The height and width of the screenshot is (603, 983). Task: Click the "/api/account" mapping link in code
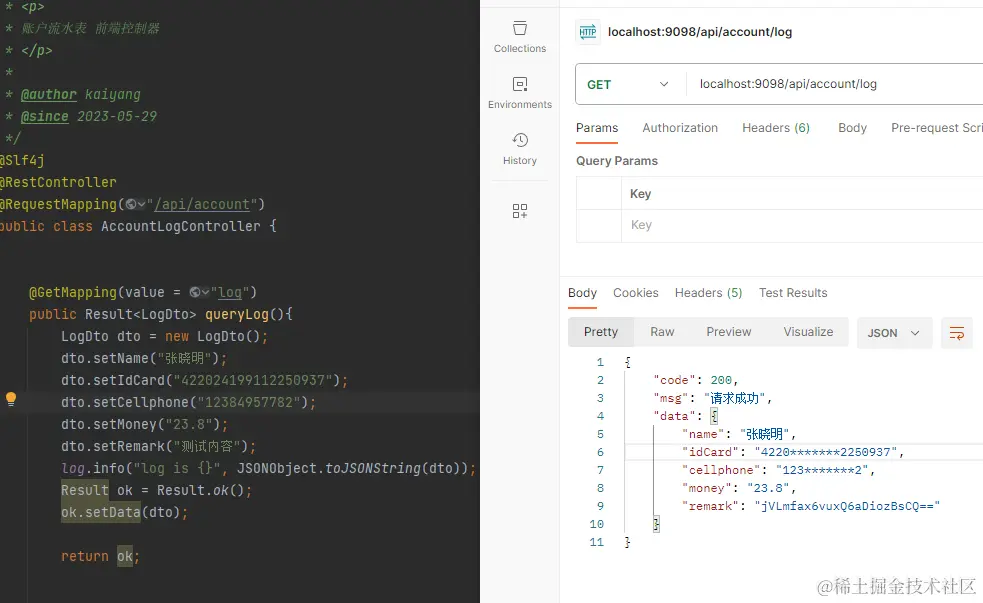point(202,204)
